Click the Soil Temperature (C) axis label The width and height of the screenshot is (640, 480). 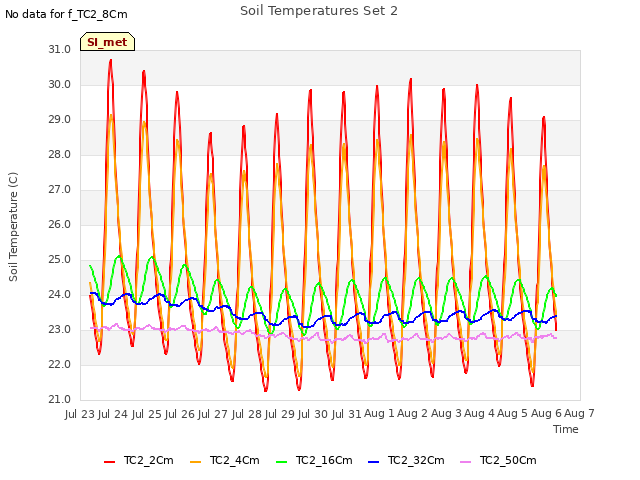[13, 227]
